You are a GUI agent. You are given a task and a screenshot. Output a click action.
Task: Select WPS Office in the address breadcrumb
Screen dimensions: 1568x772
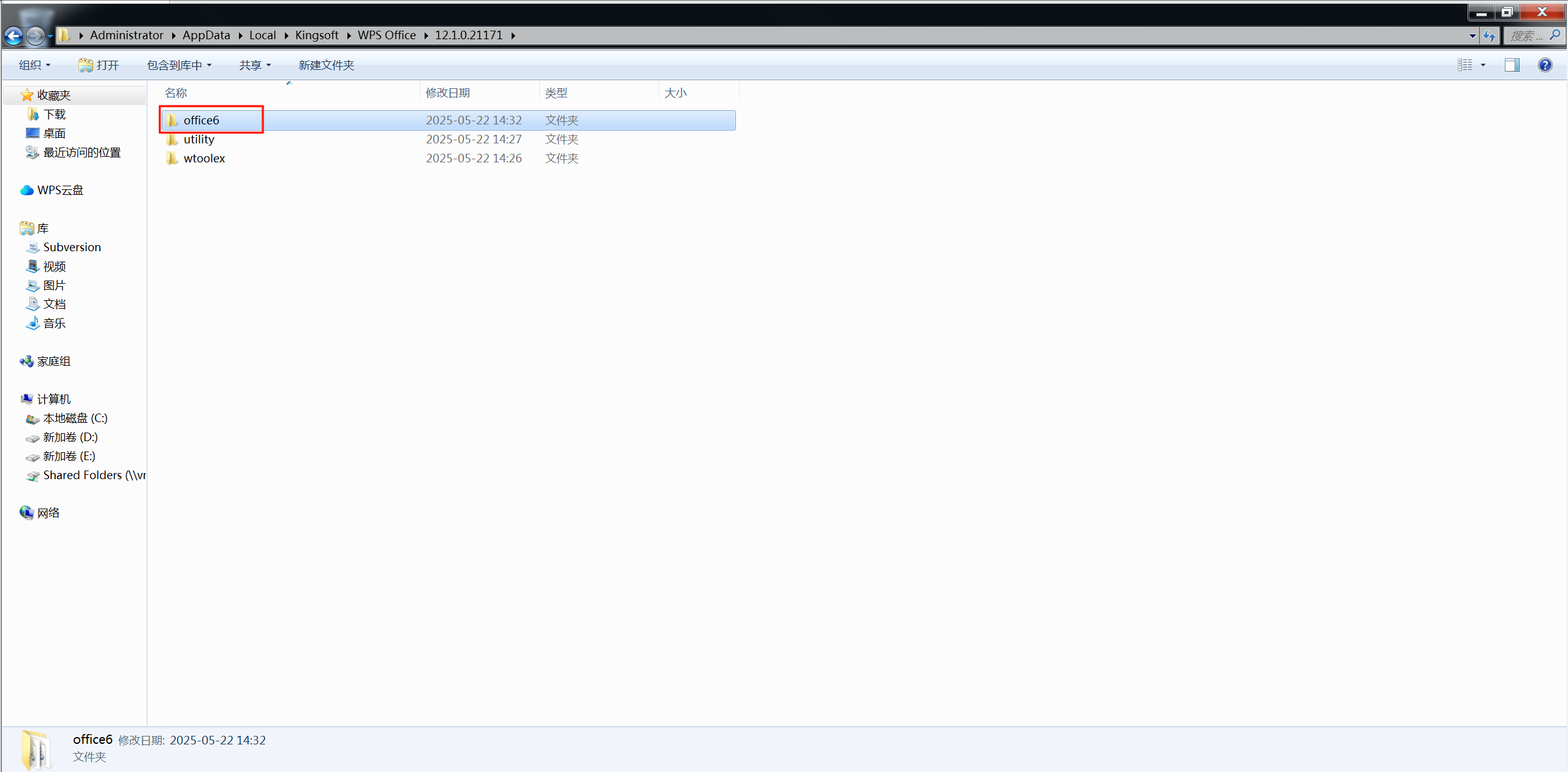[x=387, y=35]
